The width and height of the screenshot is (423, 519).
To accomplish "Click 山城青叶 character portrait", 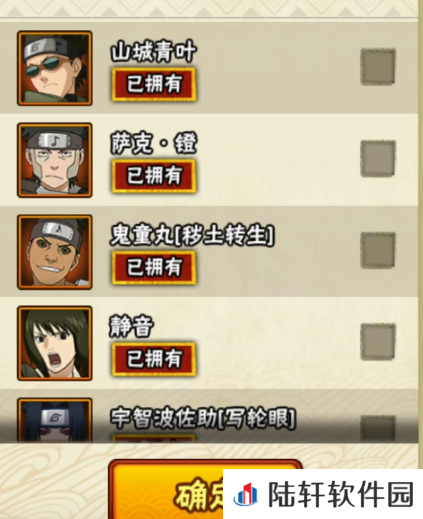I will click(55, 68).
